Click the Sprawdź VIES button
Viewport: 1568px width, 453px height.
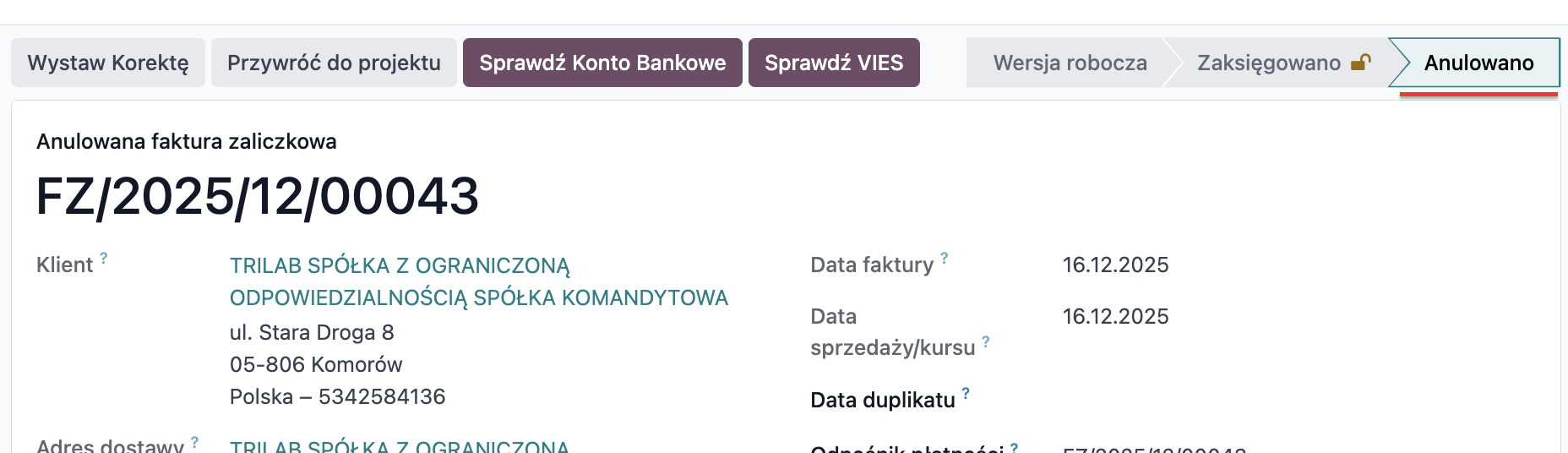pos(834,63)
